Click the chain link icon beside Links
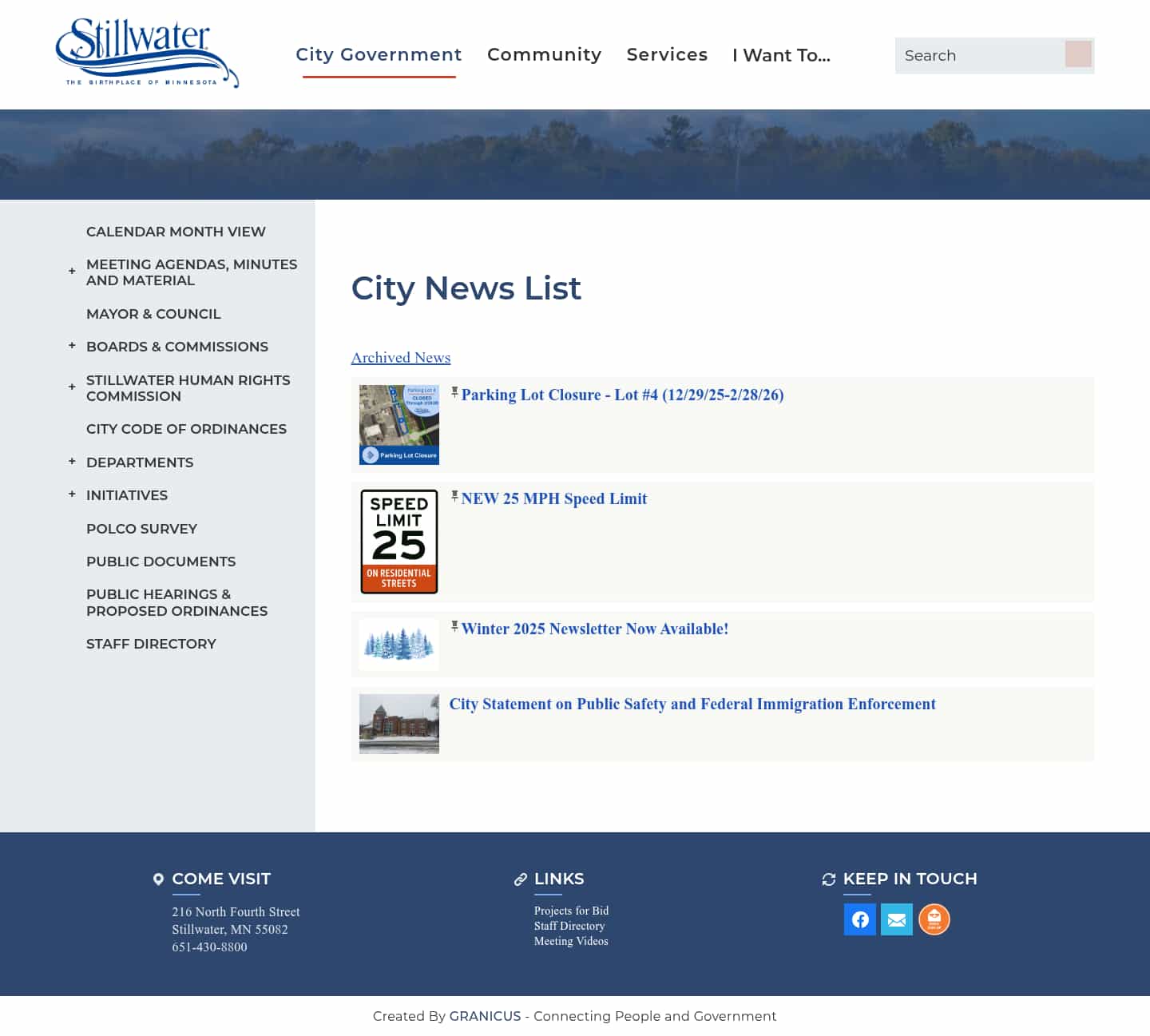This screenshot has height=1036, width=1150. [519, 879]
